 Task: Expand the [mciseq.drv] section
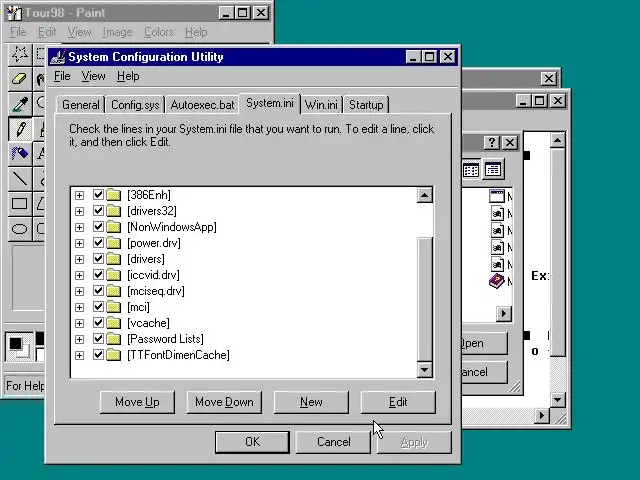click(79, 291)
